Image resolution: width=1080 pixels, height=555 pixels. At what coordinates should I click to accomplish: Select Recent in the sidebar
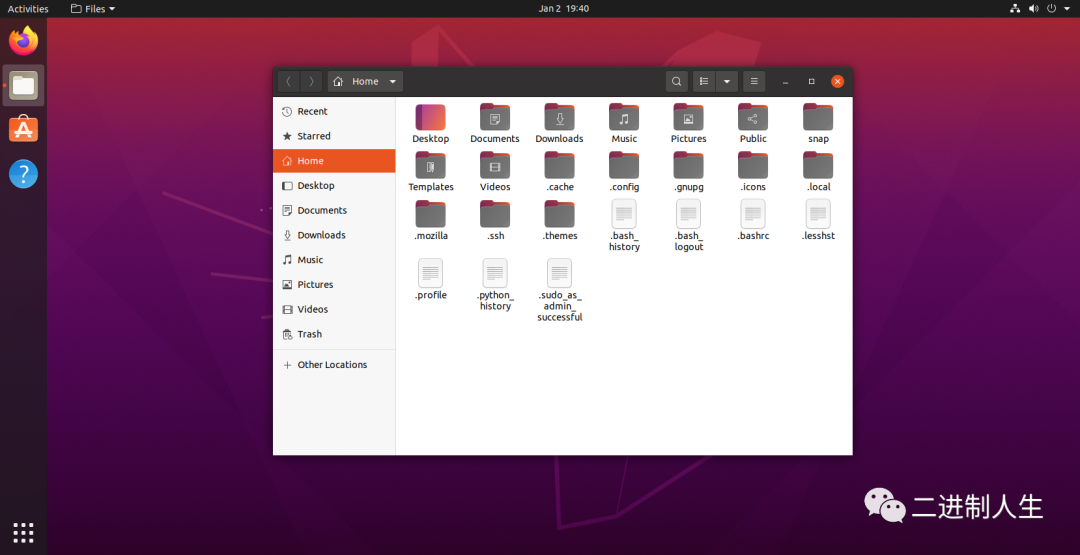(x=312, y=112)
